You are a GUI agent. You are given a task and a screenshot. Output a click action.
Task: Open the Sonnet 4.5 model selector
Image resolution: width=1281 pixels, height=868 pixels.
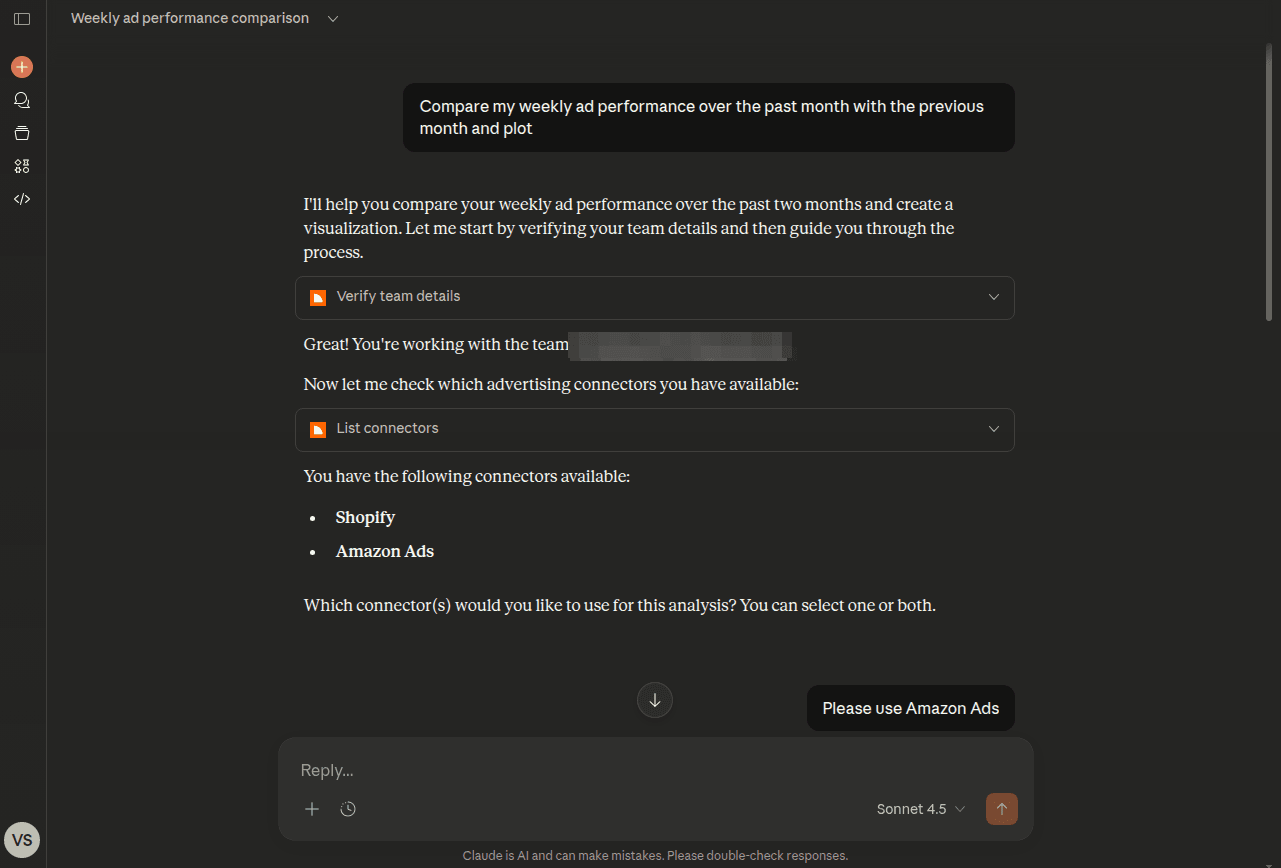coord(921,809)
